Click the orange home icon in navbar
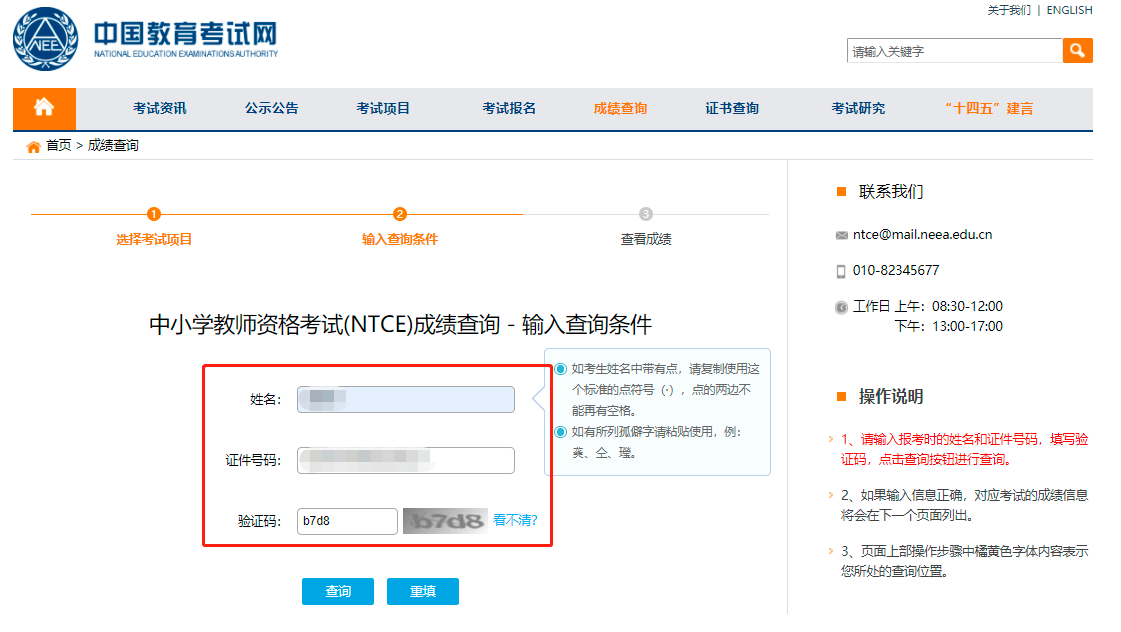The image size is (1121, 632). 44,108
